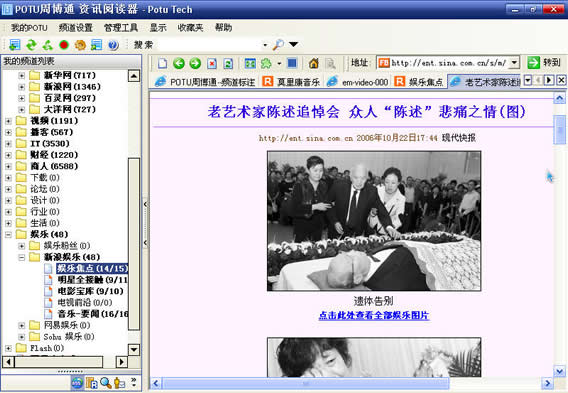Switch to POTU周博通-频道标注 tab
The image size is (568, 393).
(x=205, y=81)
